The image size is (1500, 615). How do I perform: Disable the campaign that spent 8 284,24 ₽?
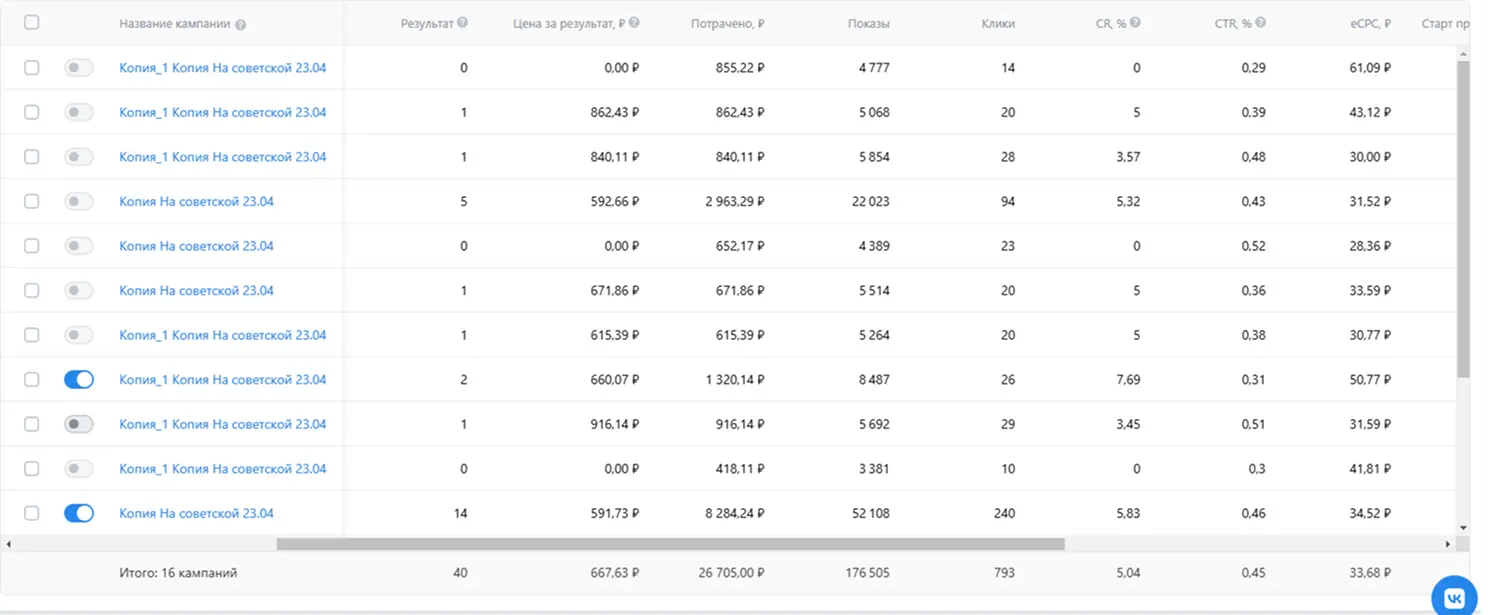coord(79,513)
